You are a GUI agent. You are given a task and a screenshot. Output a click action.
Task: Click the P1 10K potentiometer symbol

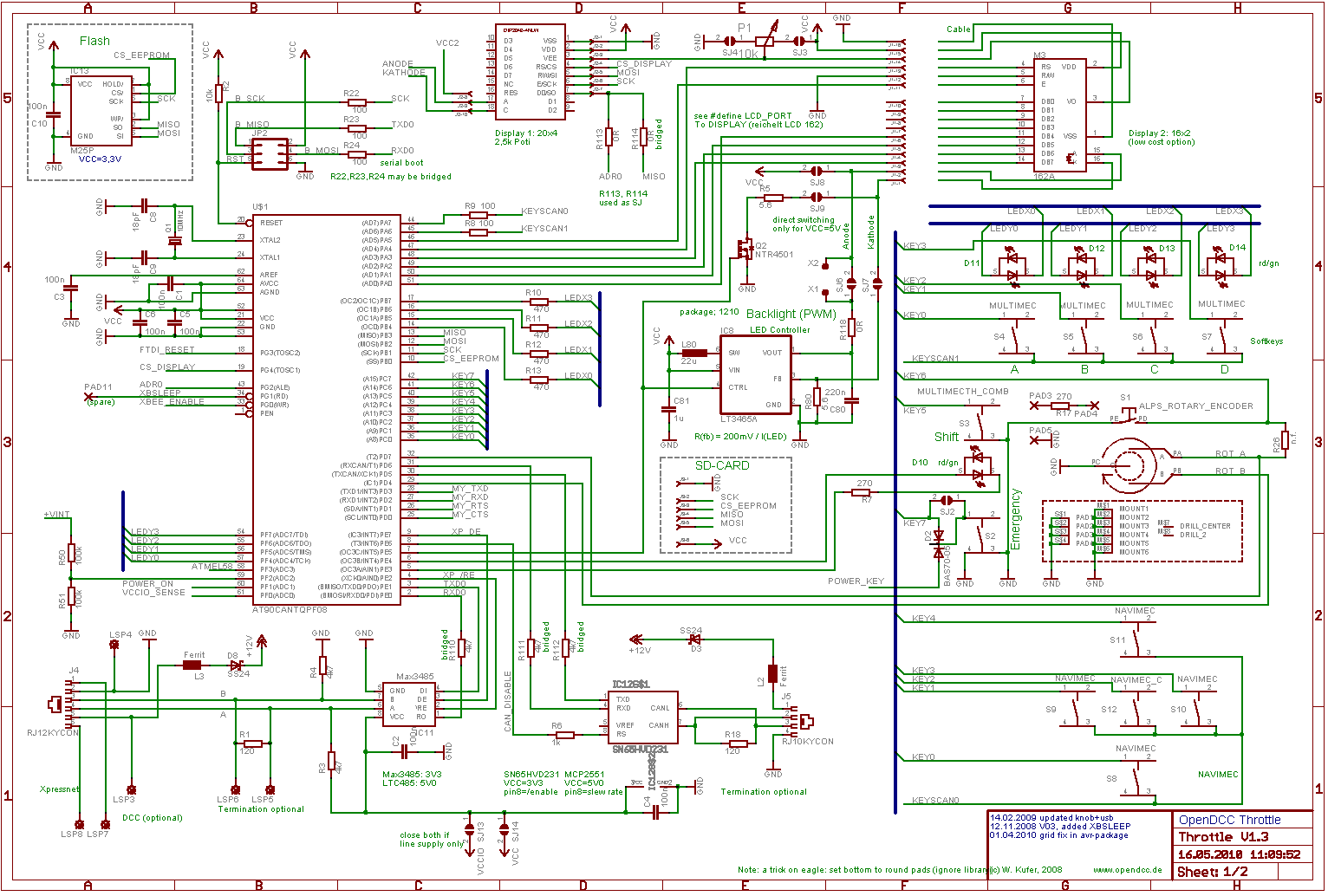(765, 41)
